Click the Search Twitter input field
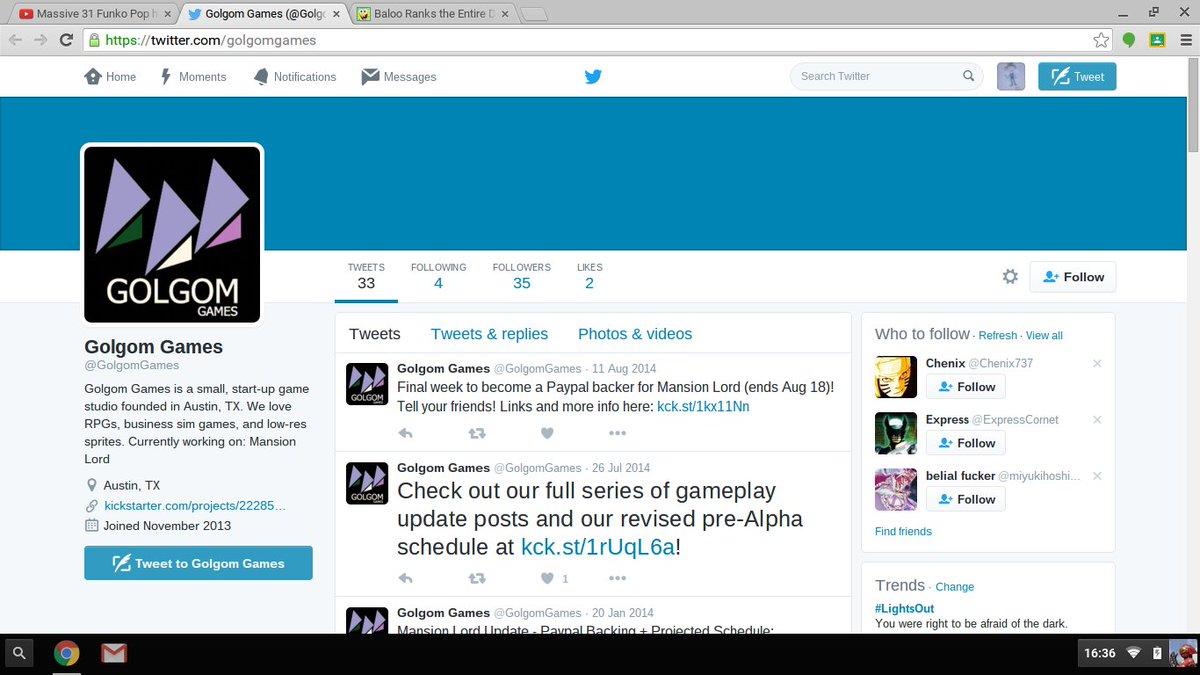This screenshot has height=675, width=1200. click(887, 76)
